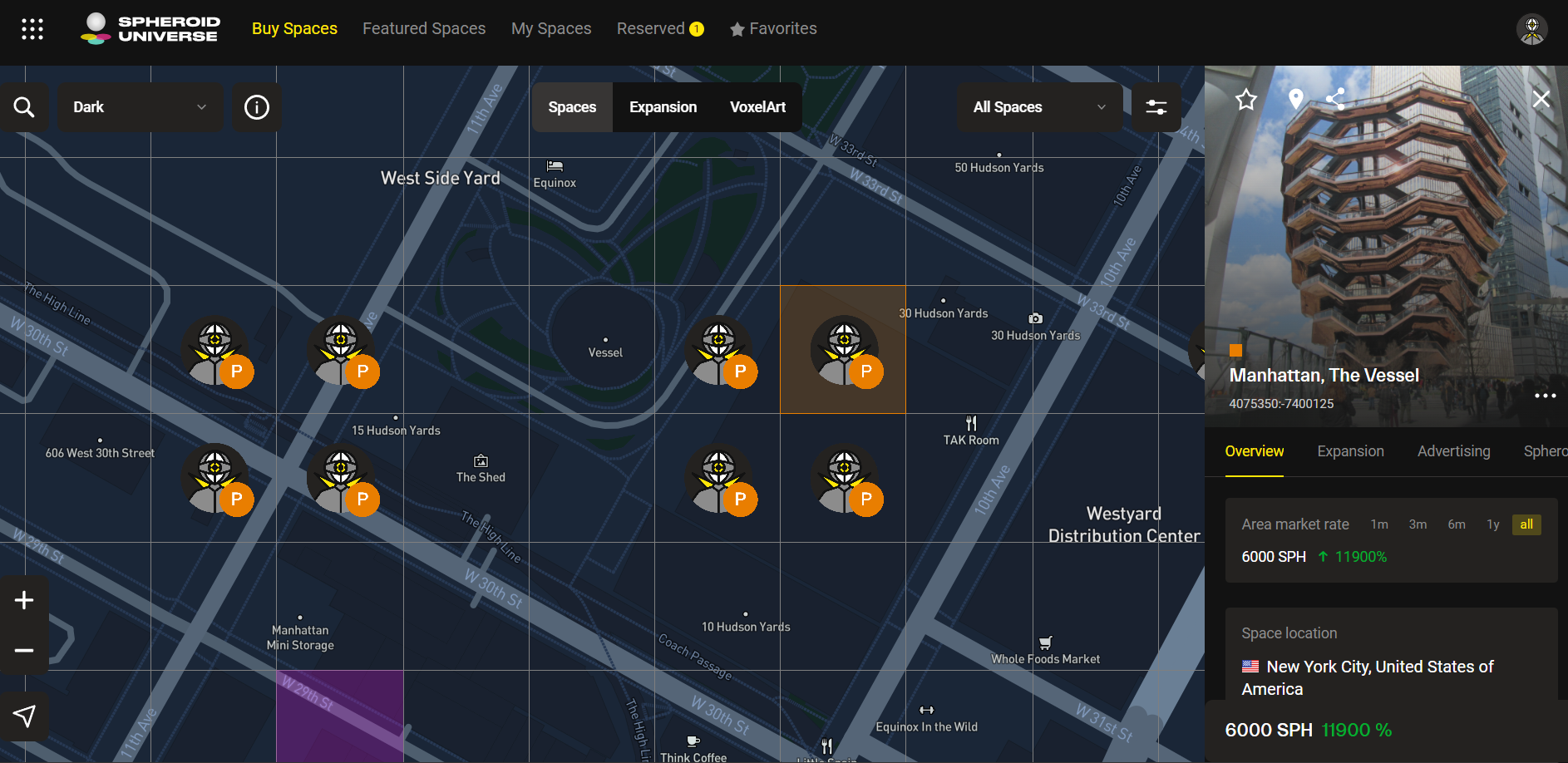
Task: Share The Vessel space
Action: click(x=1335, y=100)
